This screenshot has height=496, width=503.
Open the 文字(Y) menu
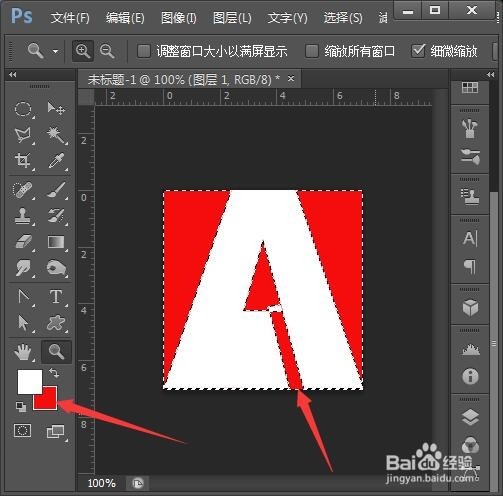click(x=287, y=18)
